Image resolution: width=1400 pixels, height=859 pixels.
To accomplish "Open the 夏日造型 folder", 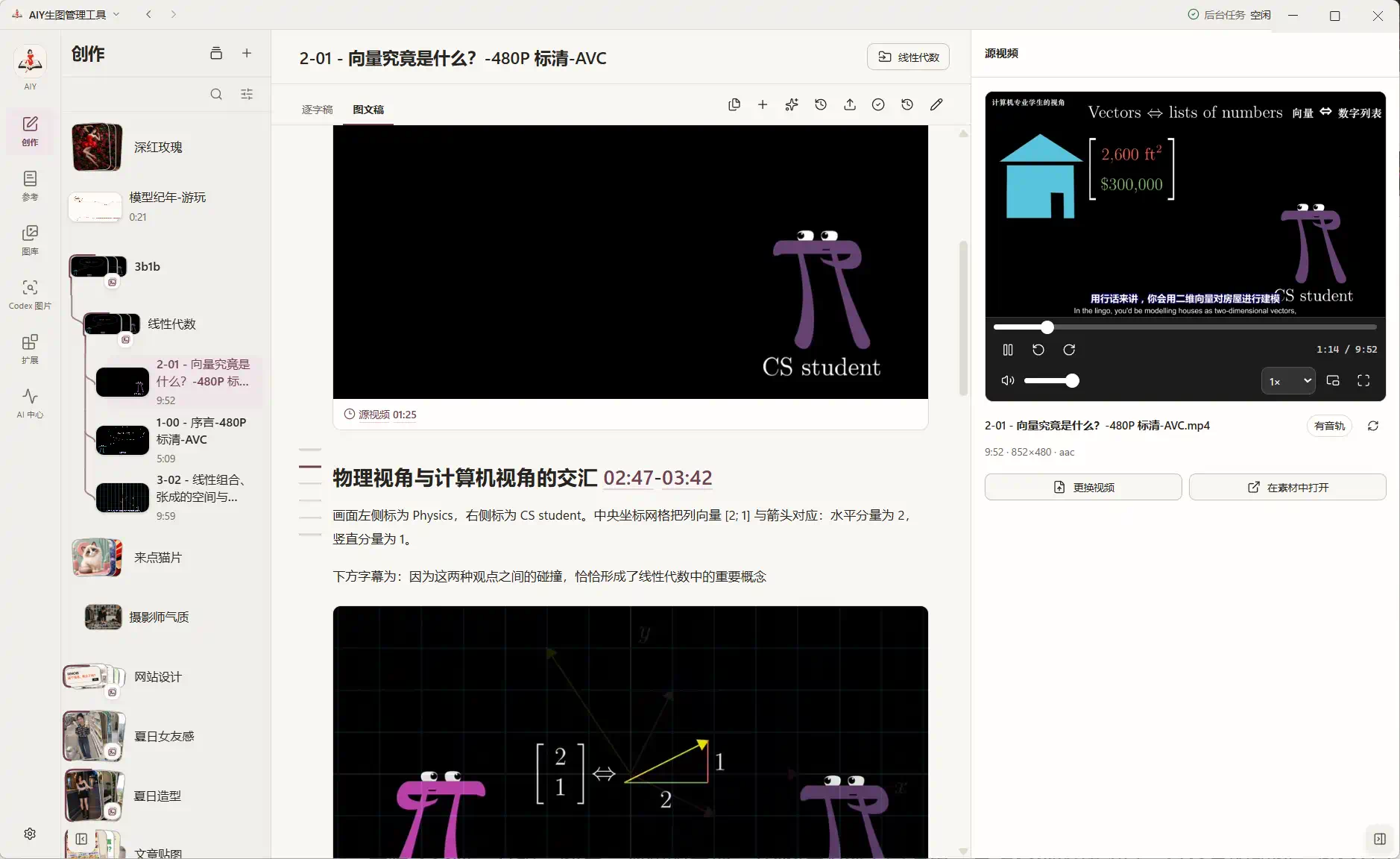I will [165, 796].
